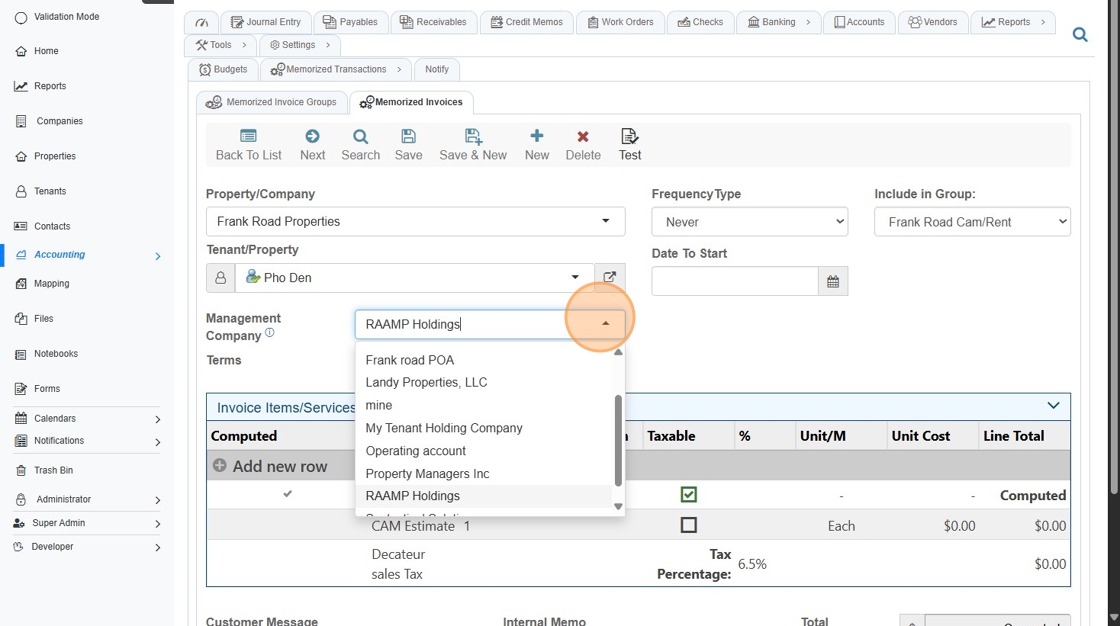Open tenant record via external link icon
The image size is (1120, 626).
609,277
